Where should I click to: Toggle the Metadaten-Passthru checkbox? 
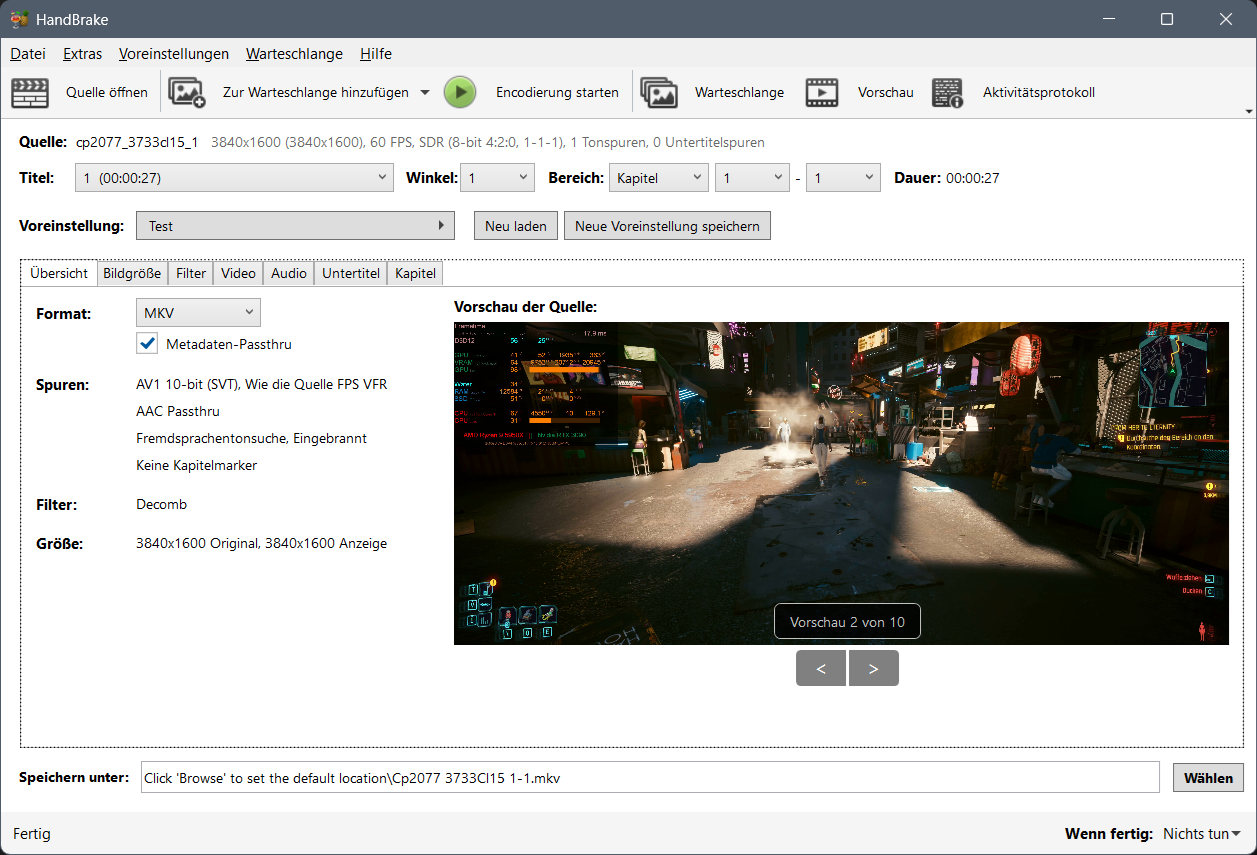[x=147, y=343]
